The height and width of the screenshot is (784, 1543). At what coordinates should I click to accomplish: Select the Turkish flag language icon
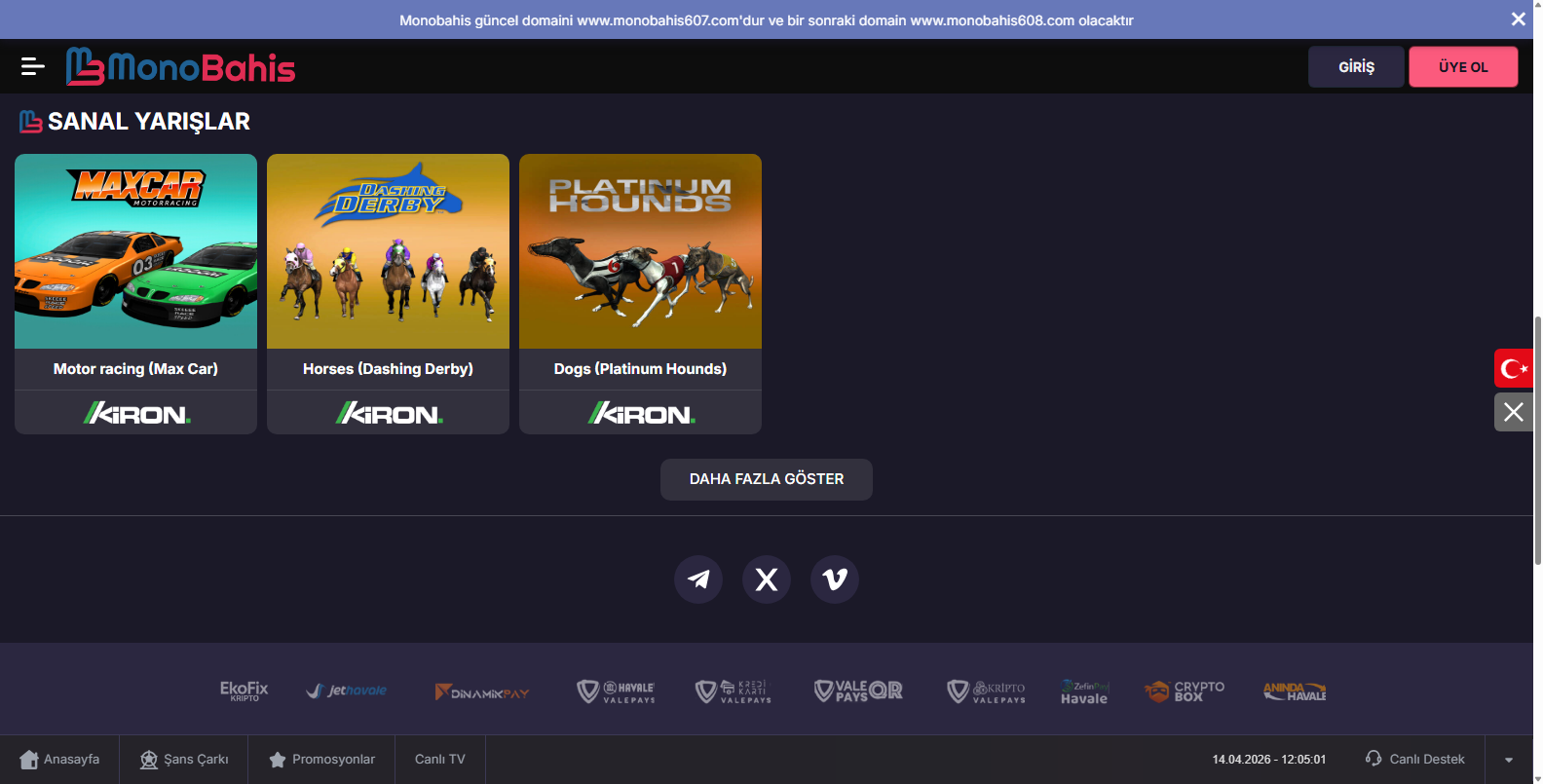1514,368
